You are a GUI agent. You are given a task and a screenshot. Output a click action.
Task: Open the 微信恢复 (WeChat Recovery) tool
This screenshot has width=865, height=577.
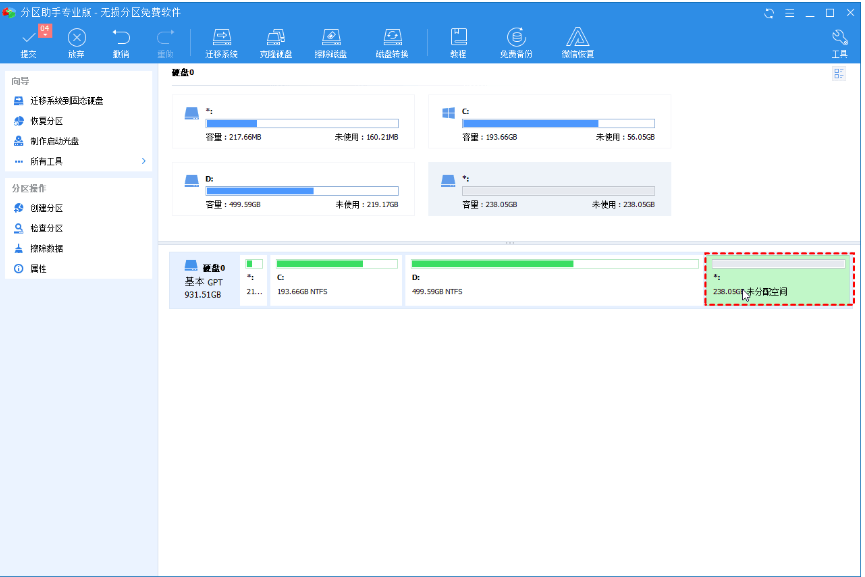pos(577,40)
